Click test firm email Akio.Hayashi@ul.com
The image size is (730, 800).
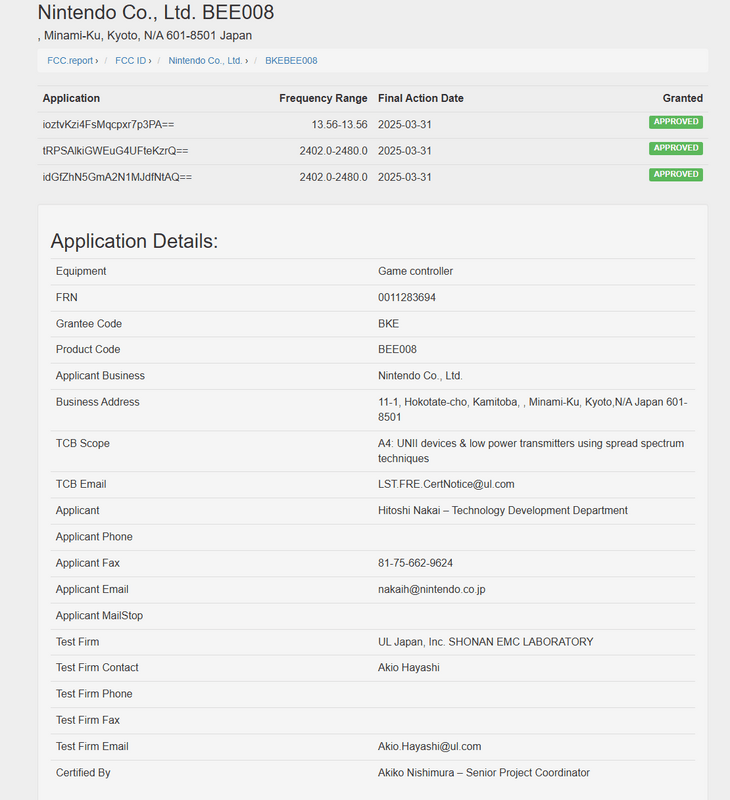click(430, 746)
